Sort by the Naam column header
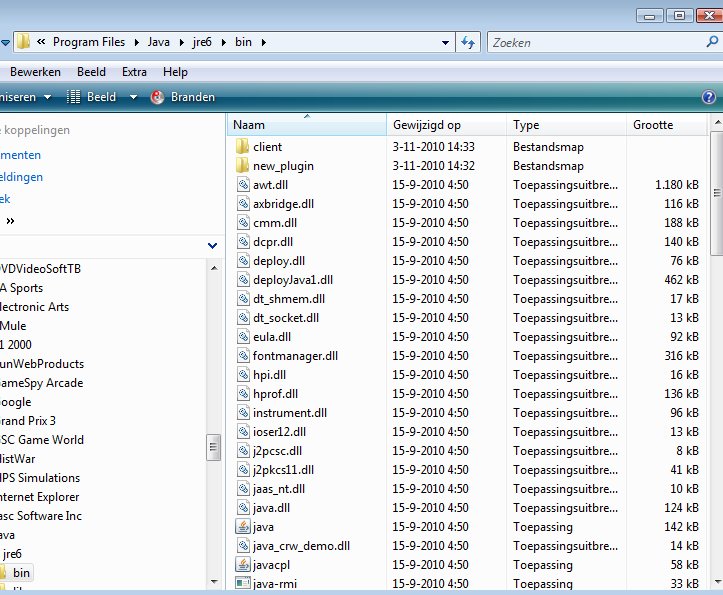The width and height of the screenshot is (723, 595). tap(307, 125)
